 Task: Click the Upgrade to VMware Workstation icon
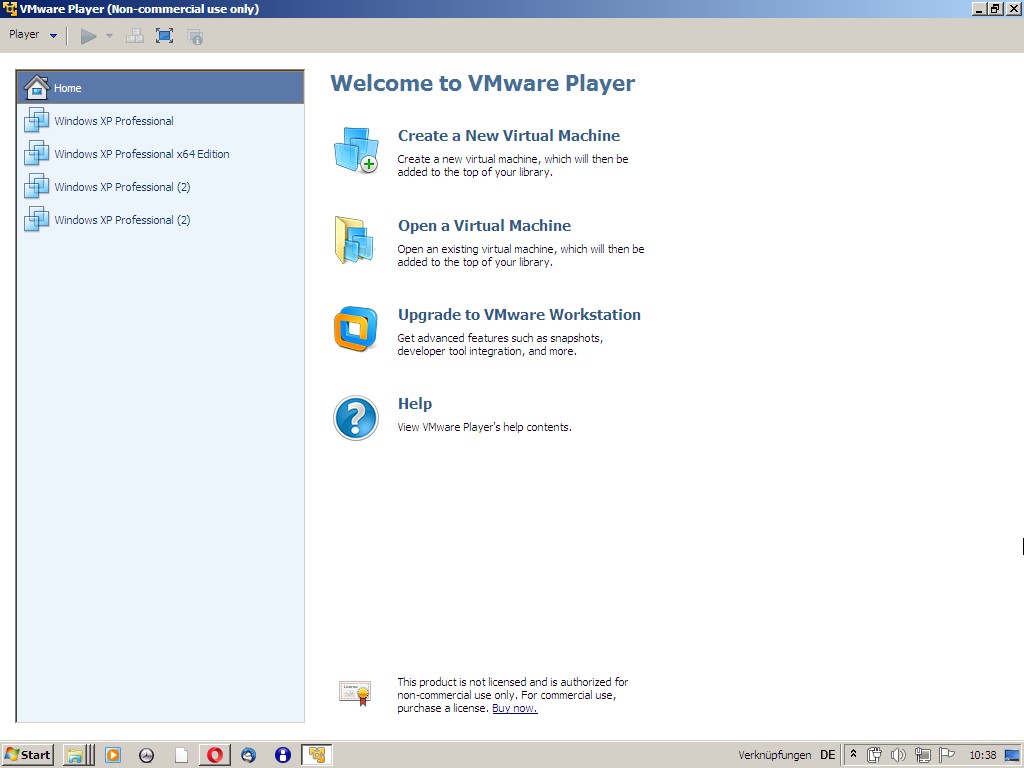tap(356, 329)
